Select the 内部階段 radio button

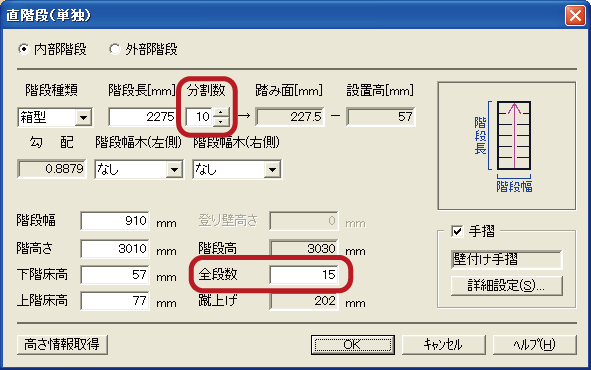point(24,49)
